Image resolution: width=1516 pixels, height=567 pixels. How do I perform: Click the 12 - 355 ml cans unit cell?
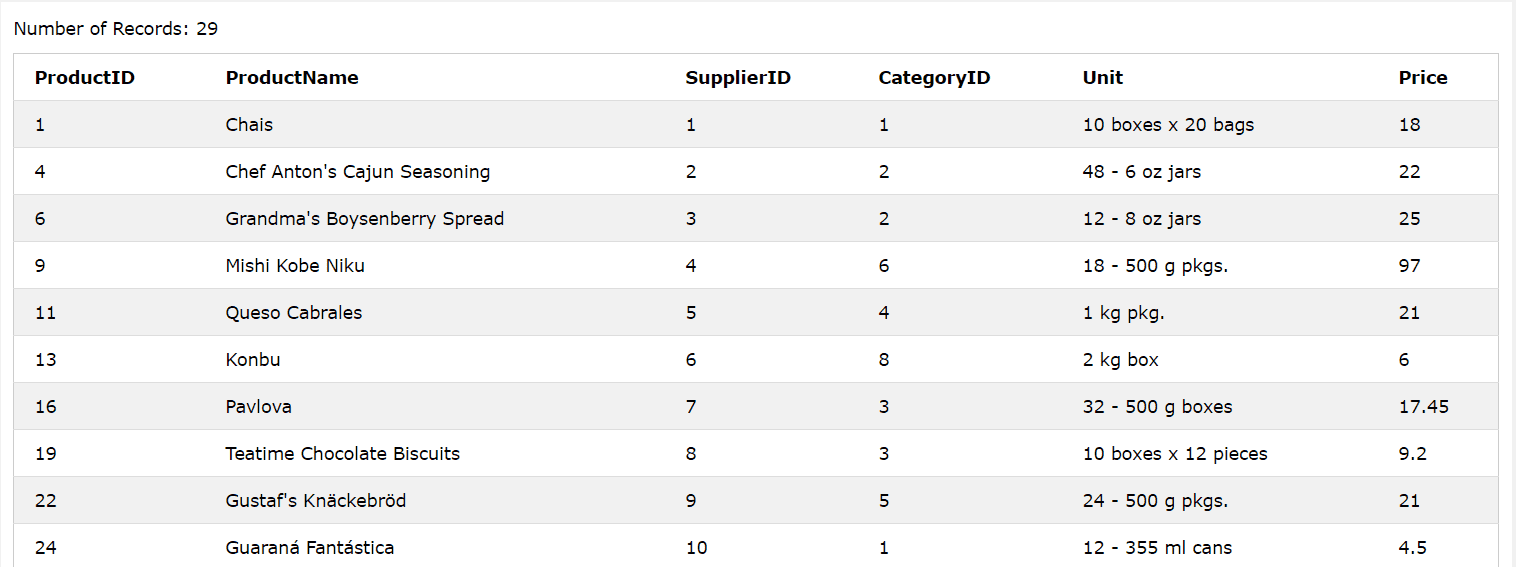(1158, 548)
